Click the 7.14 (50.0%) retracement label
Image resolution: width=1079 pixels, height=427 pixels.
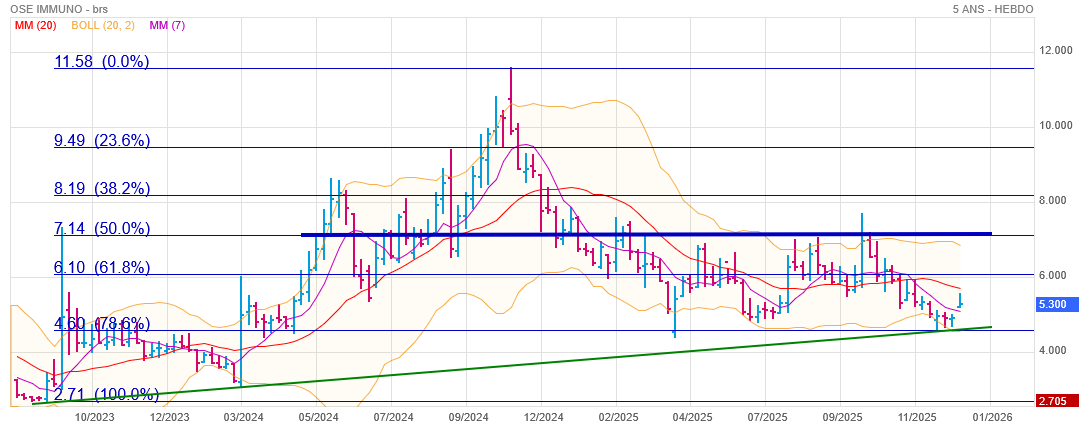(x=101, y=229)
